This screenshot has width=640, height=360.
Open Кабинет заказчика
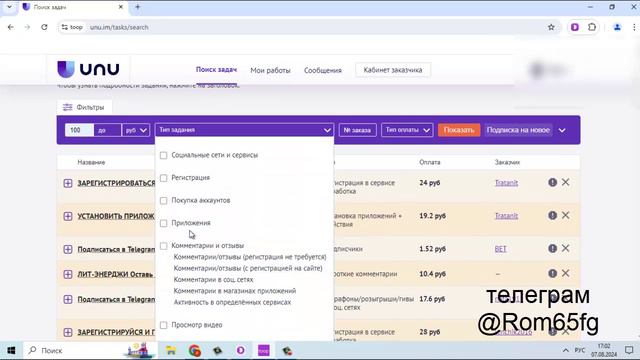(x=393, y=70)
